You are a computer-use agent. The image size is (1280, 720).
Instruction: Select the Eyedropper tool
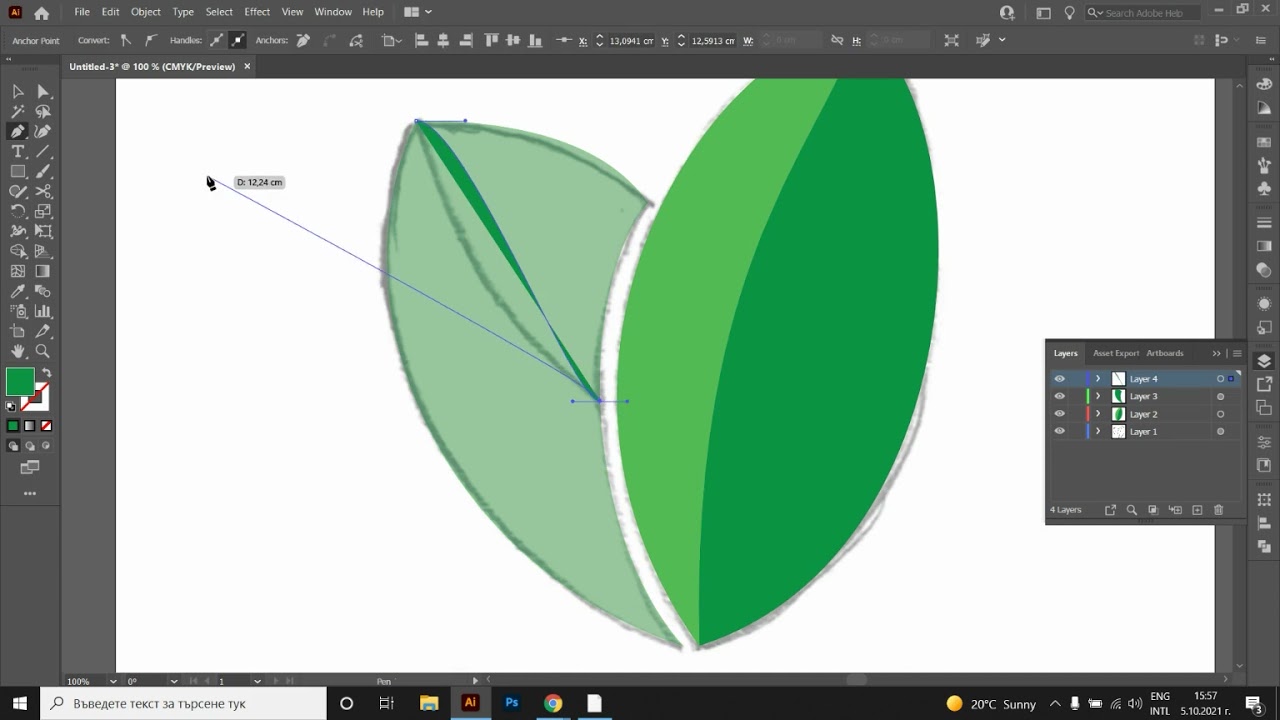(x=18, y=291)
